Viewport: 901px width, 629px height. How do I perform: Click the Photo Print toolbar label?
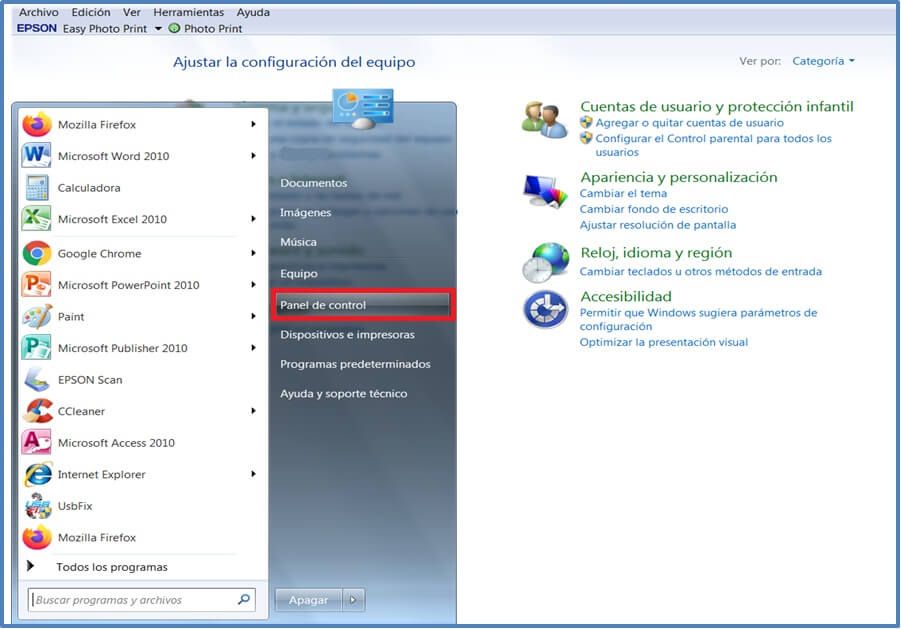pos(213,28)
